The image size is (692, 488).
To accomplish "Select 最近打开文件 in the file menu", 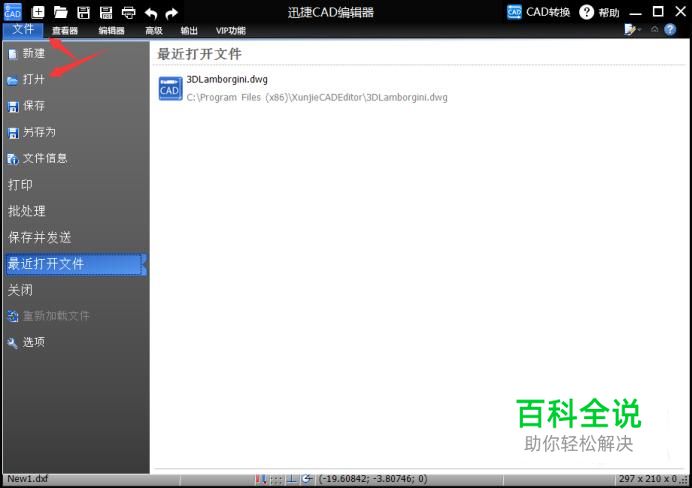I will (75, 264).
